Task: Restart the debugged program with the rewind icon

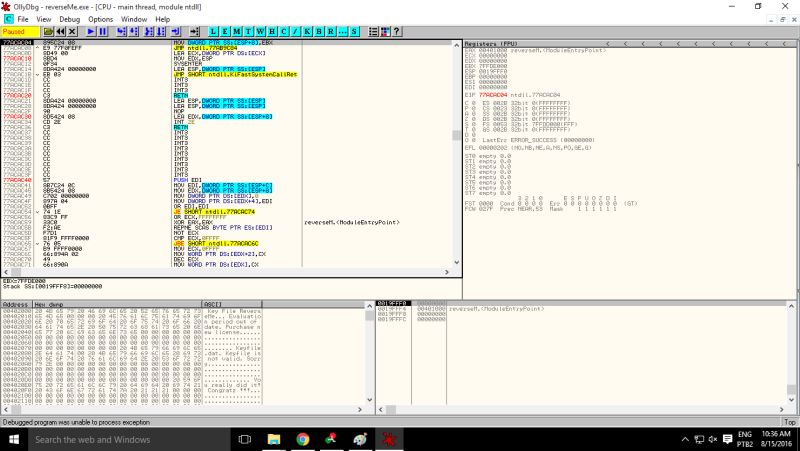Action: 61,32
